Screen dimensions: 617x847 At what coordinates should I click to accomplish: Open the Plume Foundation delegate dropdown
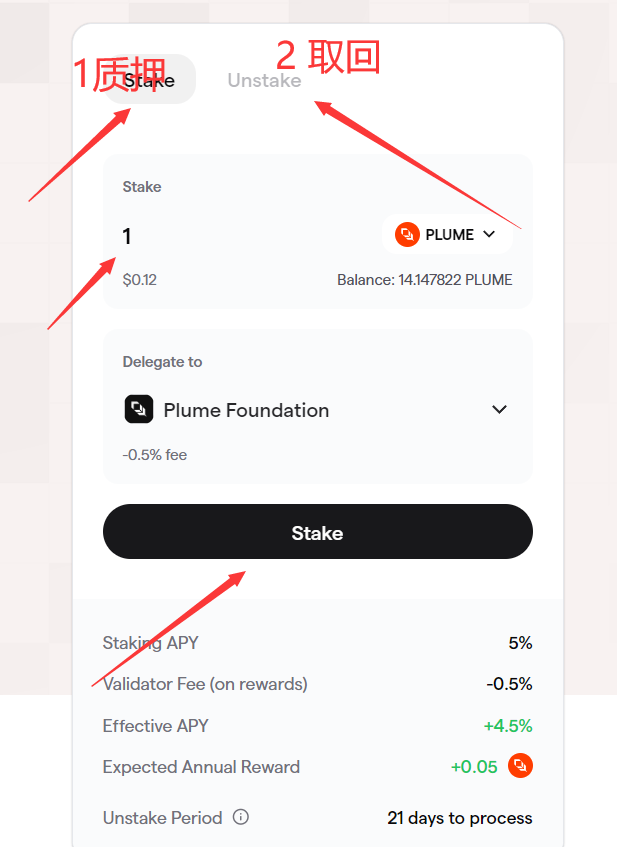coord(317,409)
